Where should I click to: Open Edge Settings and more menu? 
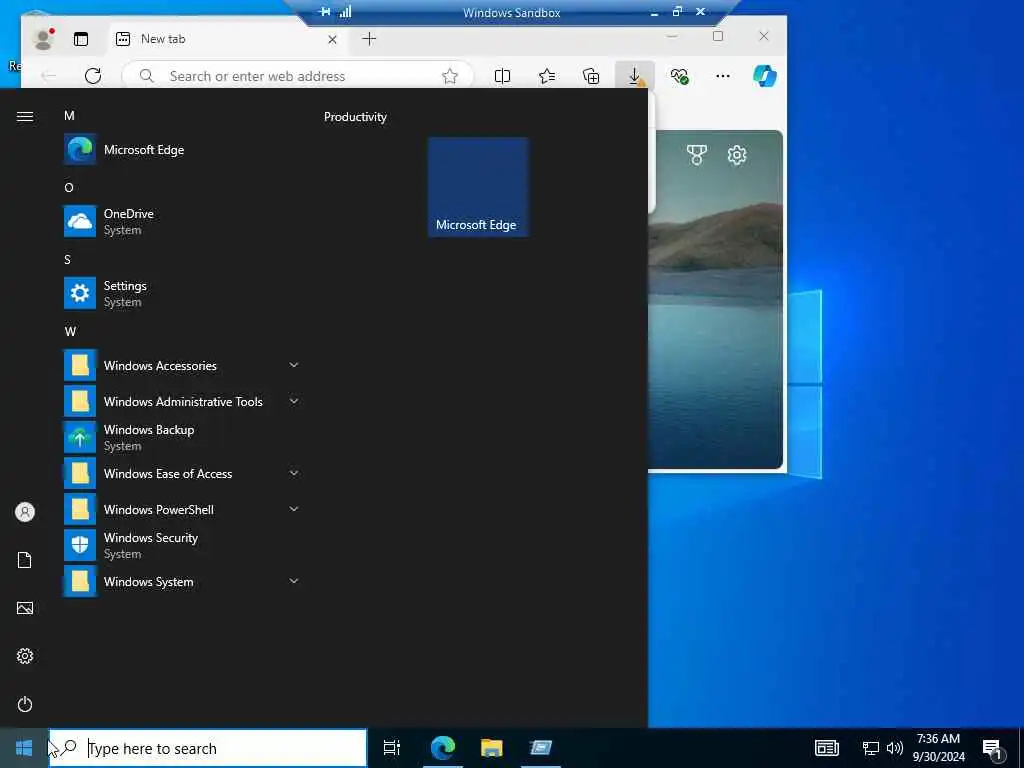pyautogui.click(x=723, y=76)
